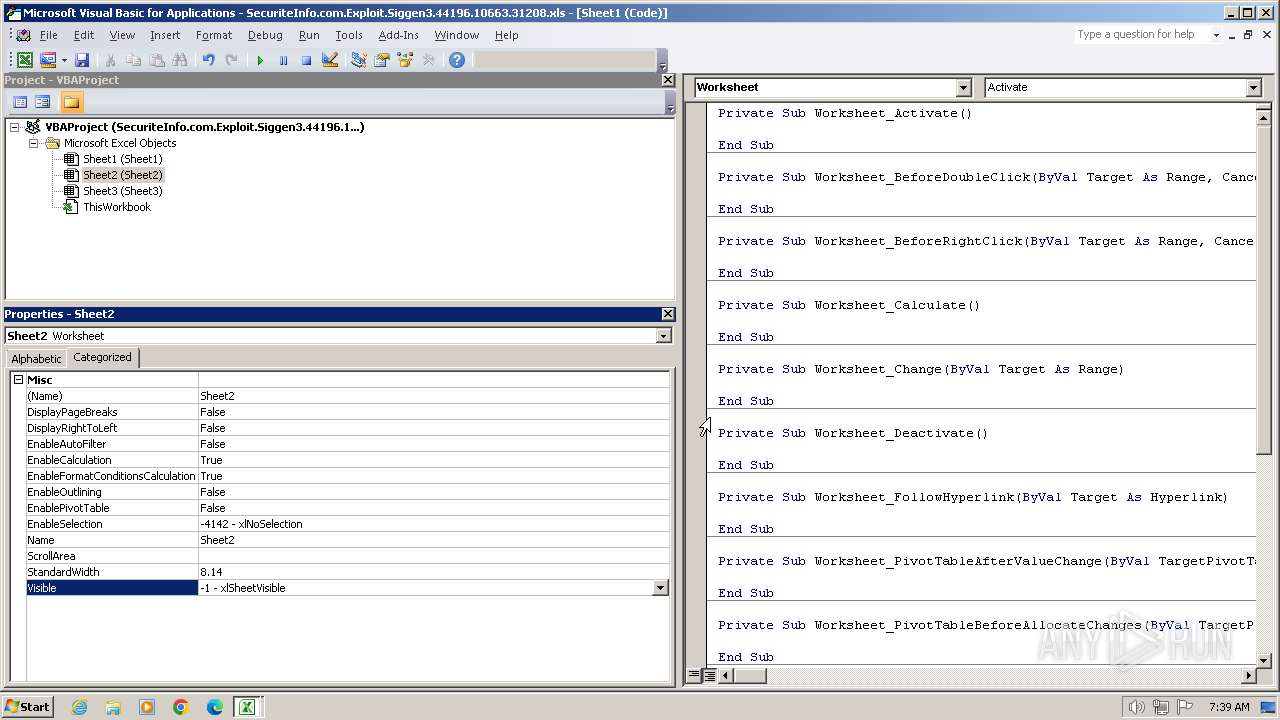1280x720 pixels.
Task: Click View Code icon in Project panel
Action: point(20,102)
